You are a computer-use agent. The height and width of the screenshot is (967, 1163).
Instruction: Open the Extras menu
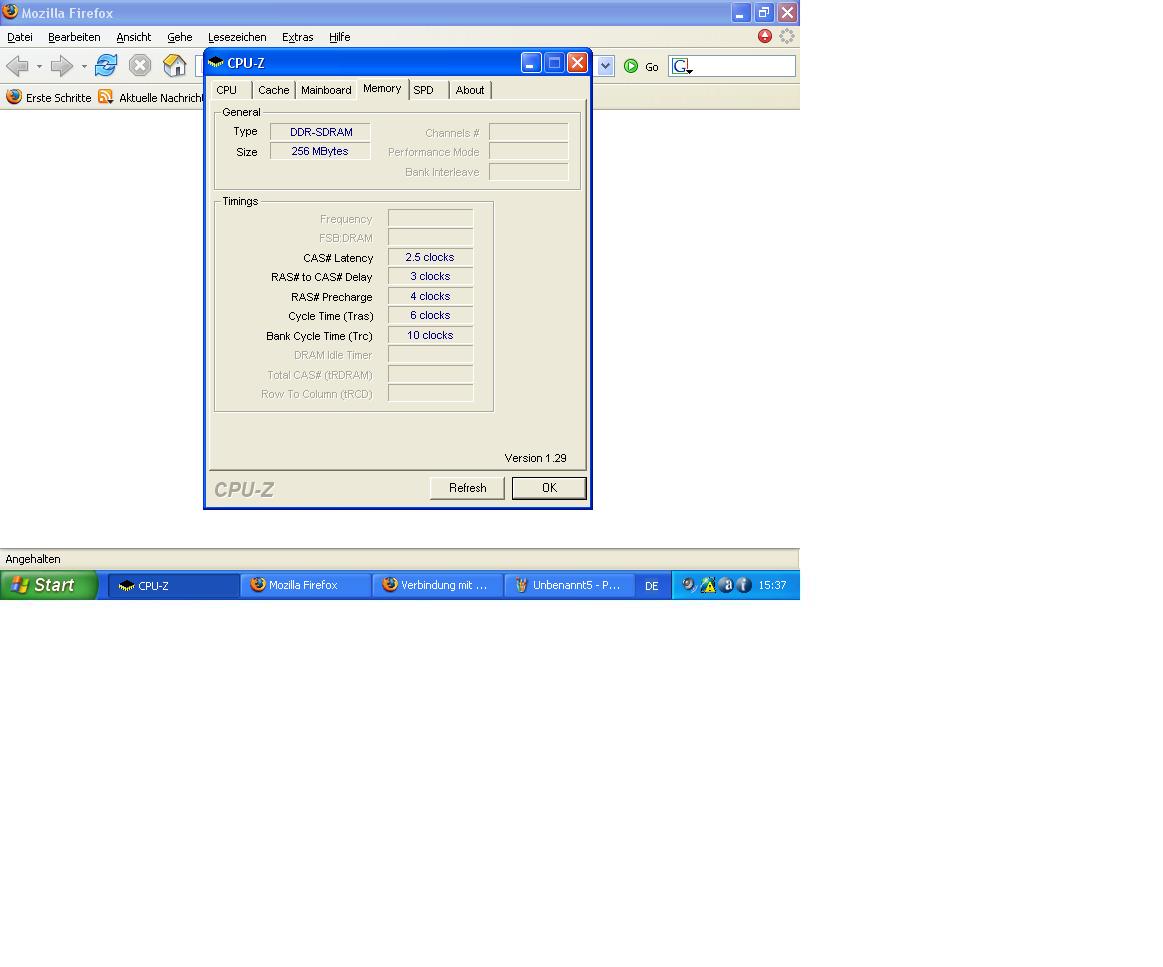pyautogui.click(x=297, y=37)
